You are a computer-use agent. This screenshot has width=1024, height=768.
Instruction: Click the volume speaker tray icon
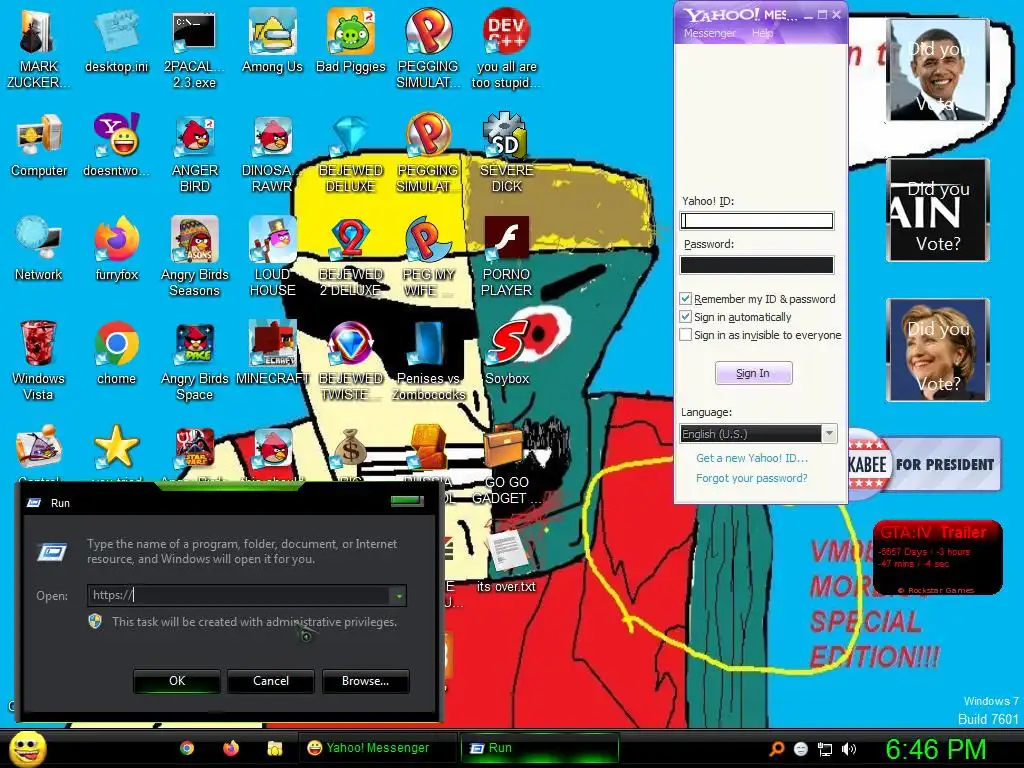pos(848,749)
